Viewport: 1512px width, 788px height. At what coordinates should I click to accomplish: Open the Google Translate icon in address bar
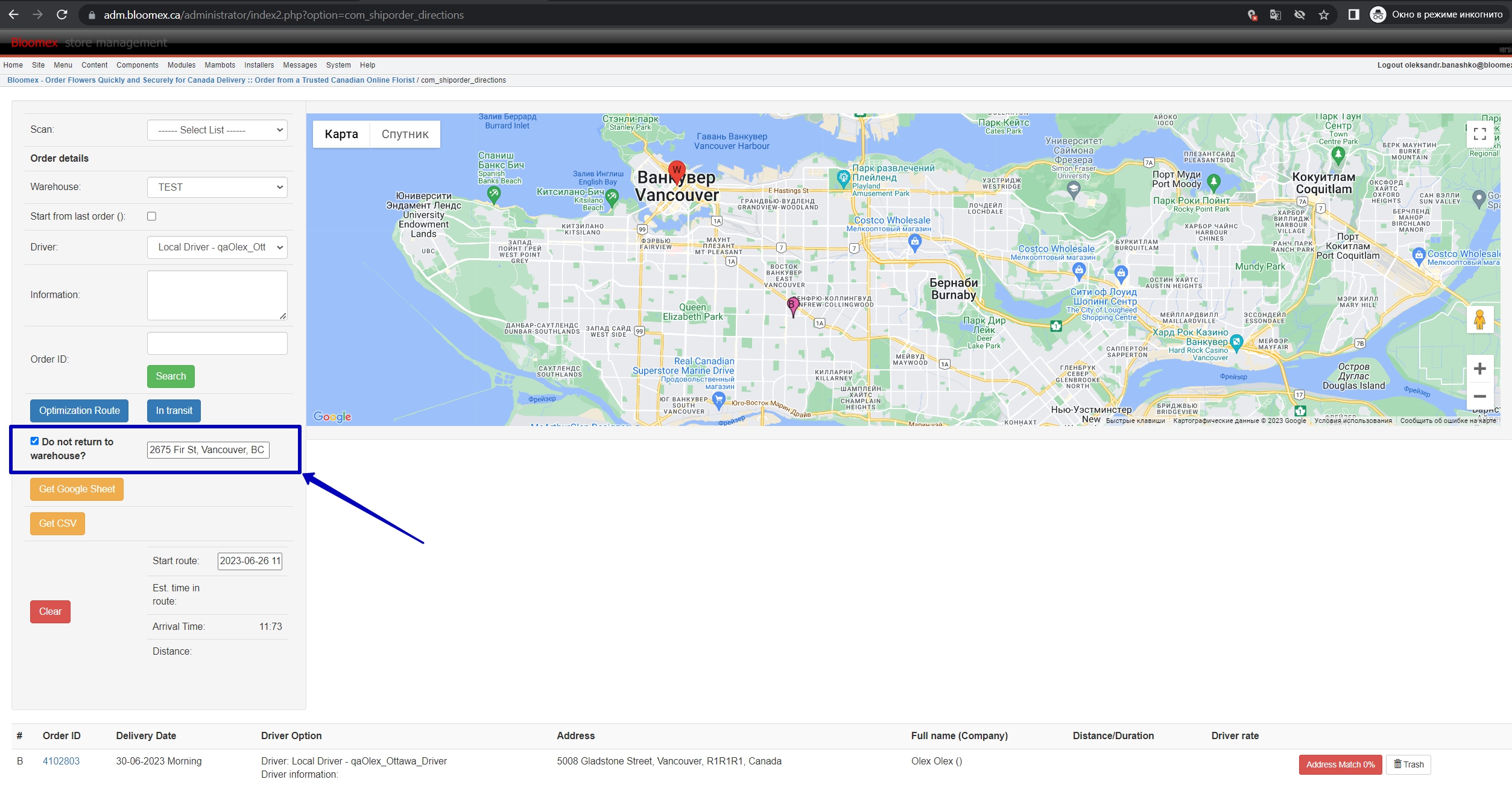pos(1275,15)
